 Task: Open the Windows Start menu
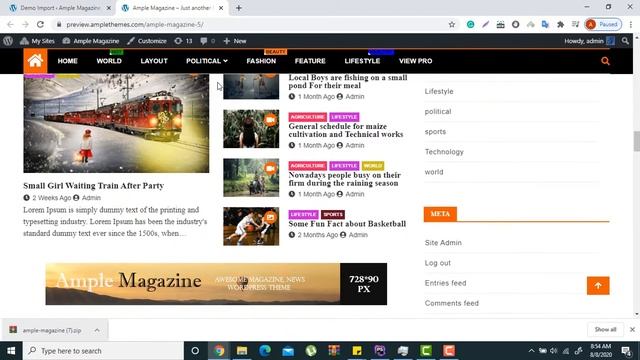coord(11,351)
